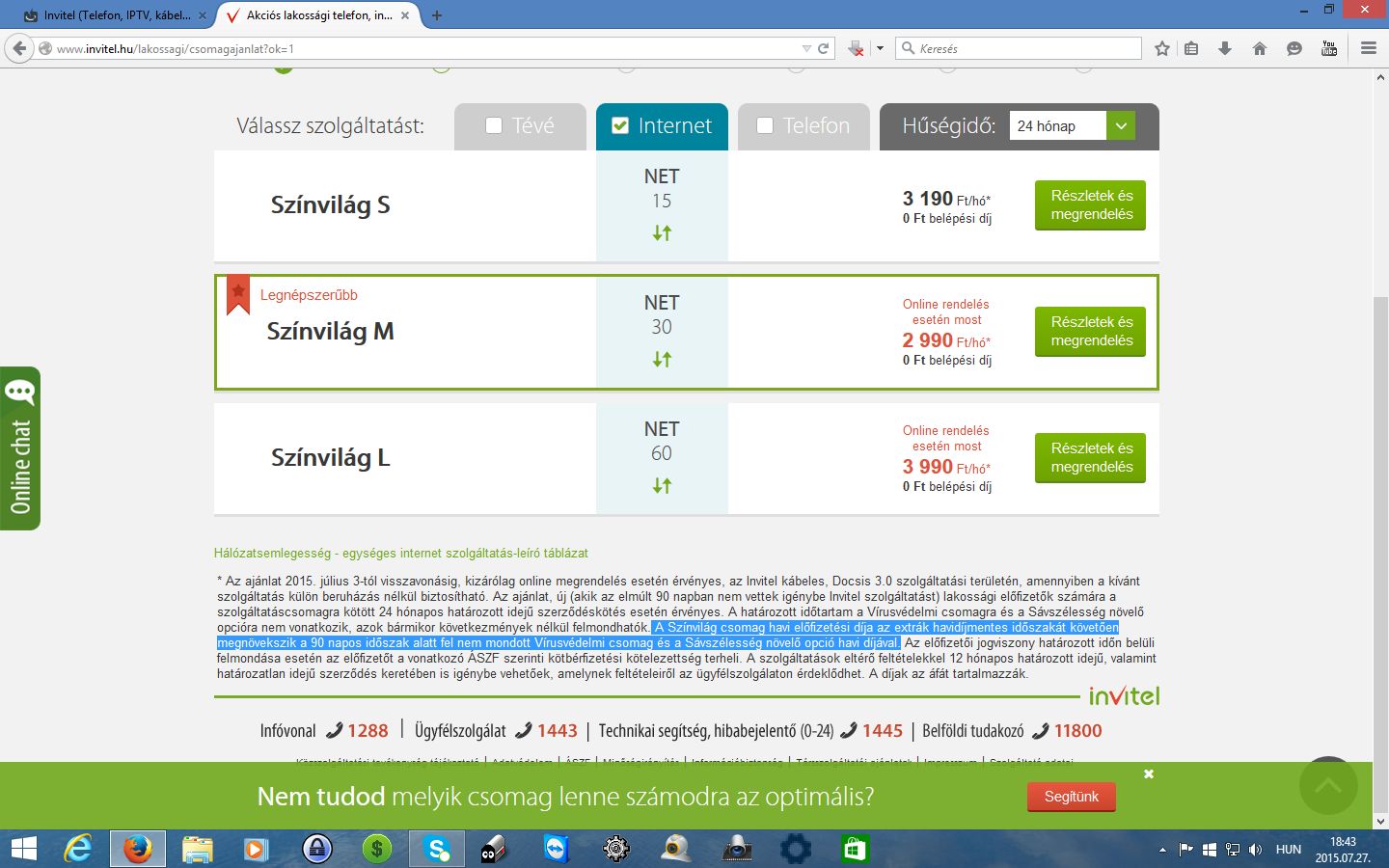
Task: Bookmark this page with the star icon
Action: pos(1162,48)
